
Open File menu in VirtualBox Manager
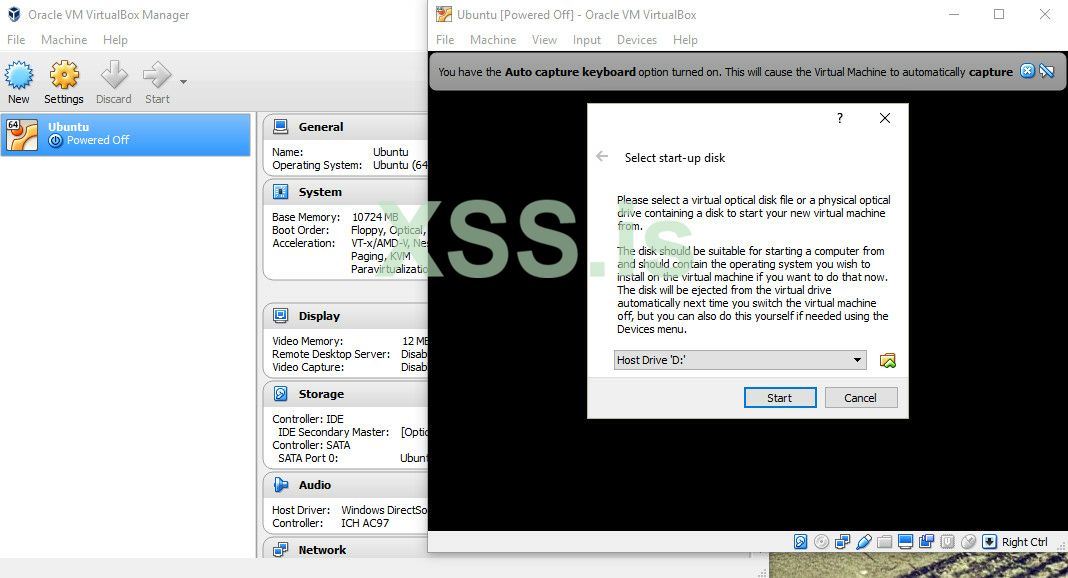[x=16, y=40]
